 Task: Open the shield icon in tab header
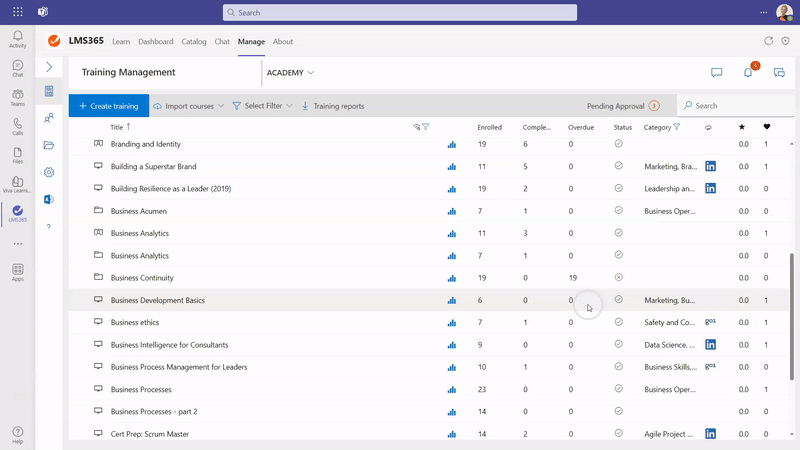[785, 41]
